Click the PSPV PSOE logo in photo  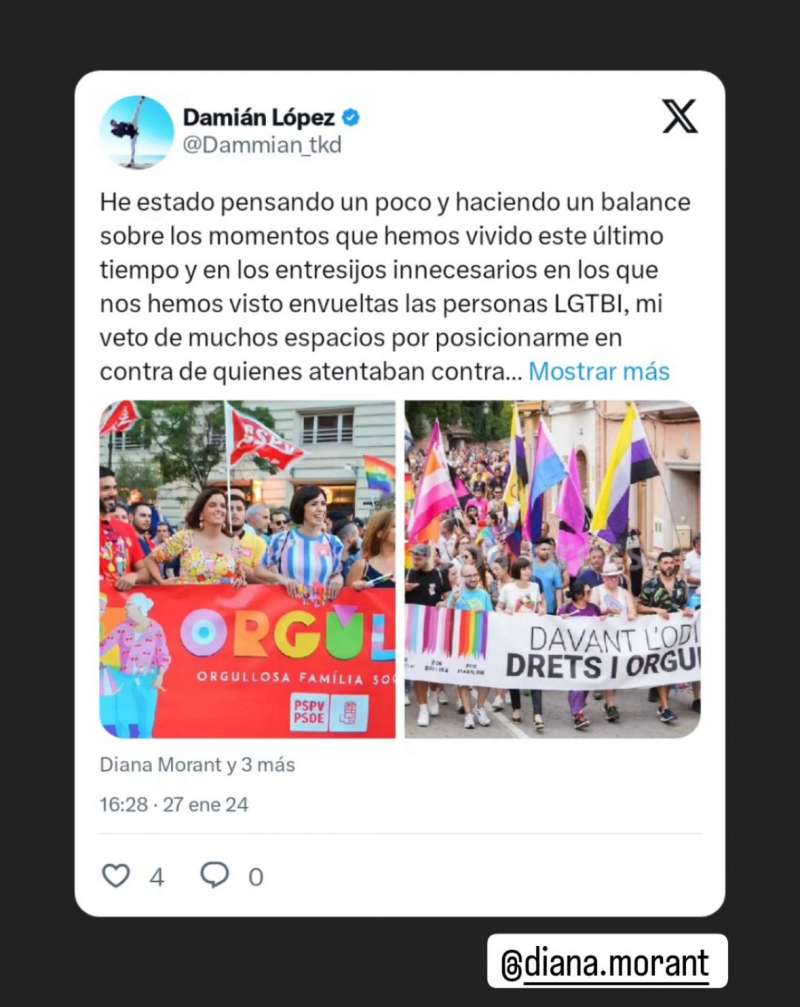coord(329,712)
